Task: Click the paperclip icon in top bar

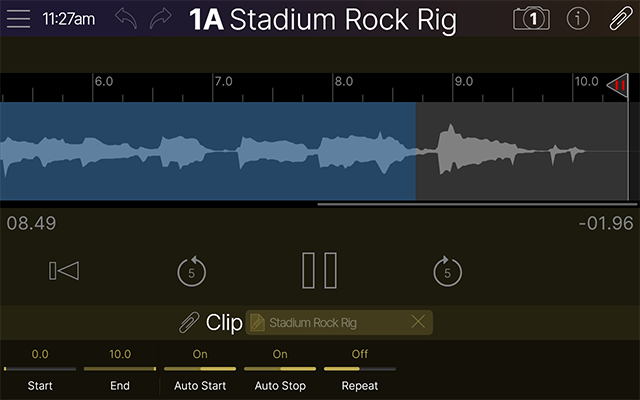Action: tap(620, 19)
